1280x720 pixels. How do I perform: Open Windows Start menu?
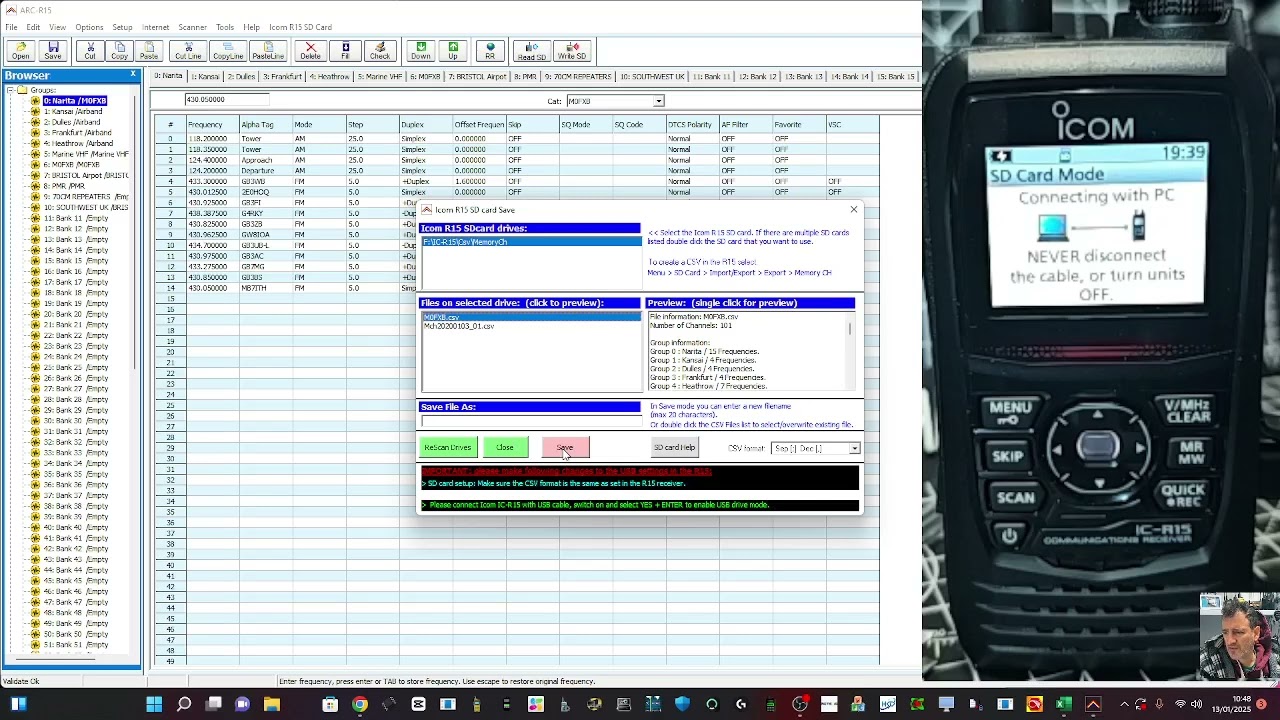pos(154,705)
